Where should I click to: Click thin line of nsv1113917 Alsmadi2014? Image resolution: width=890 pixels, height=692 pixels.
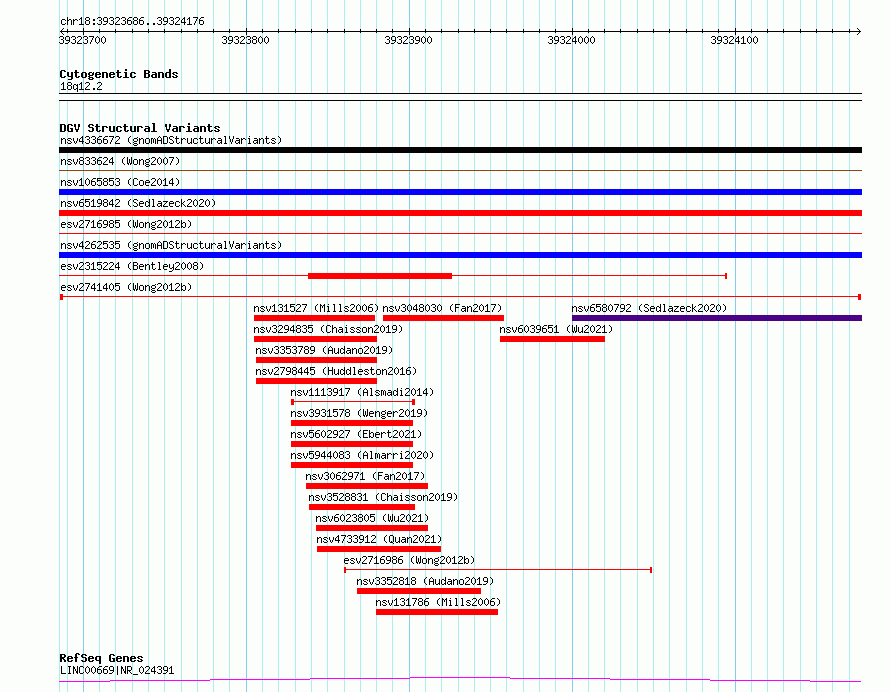[x=352, y=402]
